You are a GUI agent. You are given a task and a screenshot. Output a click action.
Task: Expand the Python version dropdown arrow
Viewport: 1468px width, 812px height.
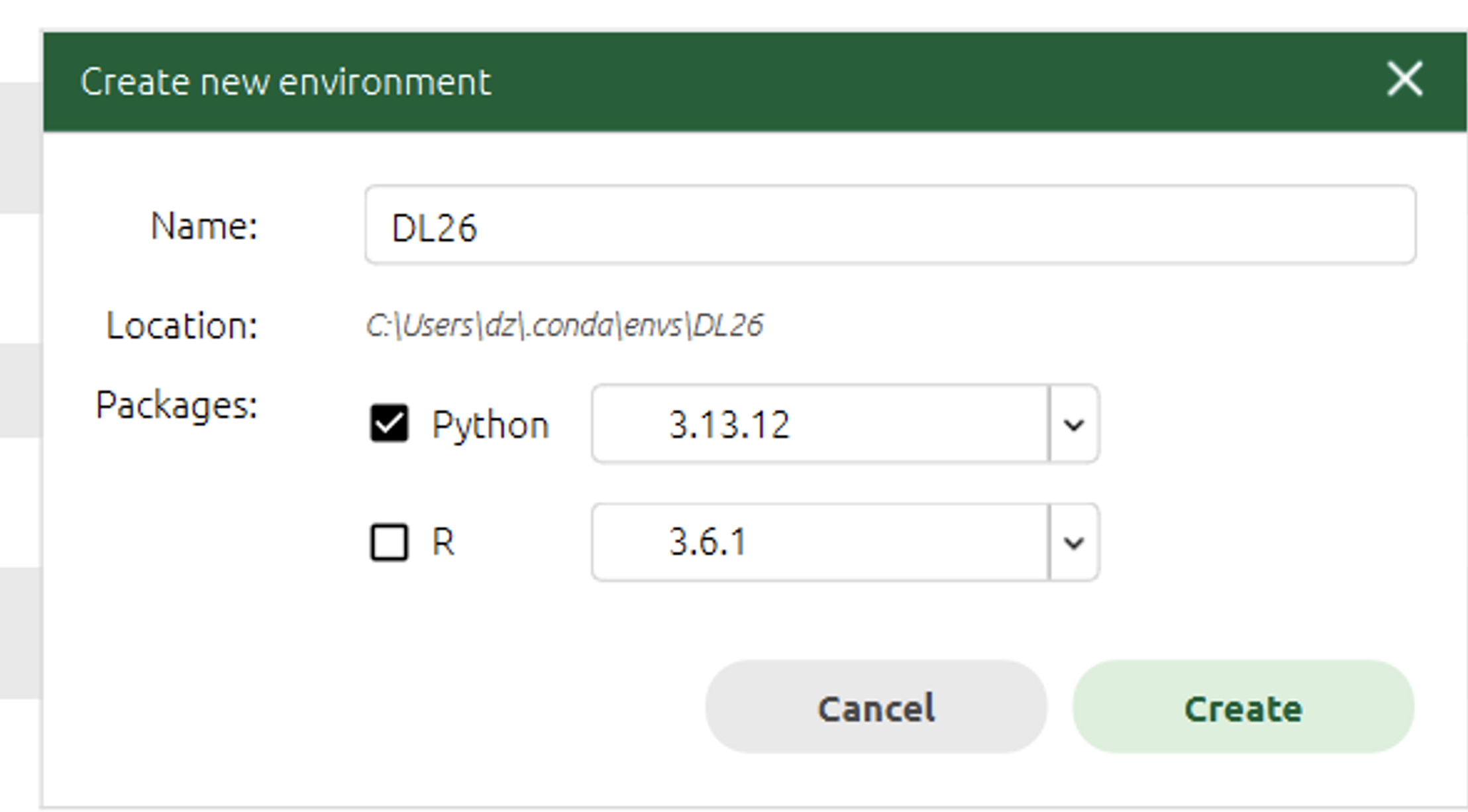[x=1074, y=424]
